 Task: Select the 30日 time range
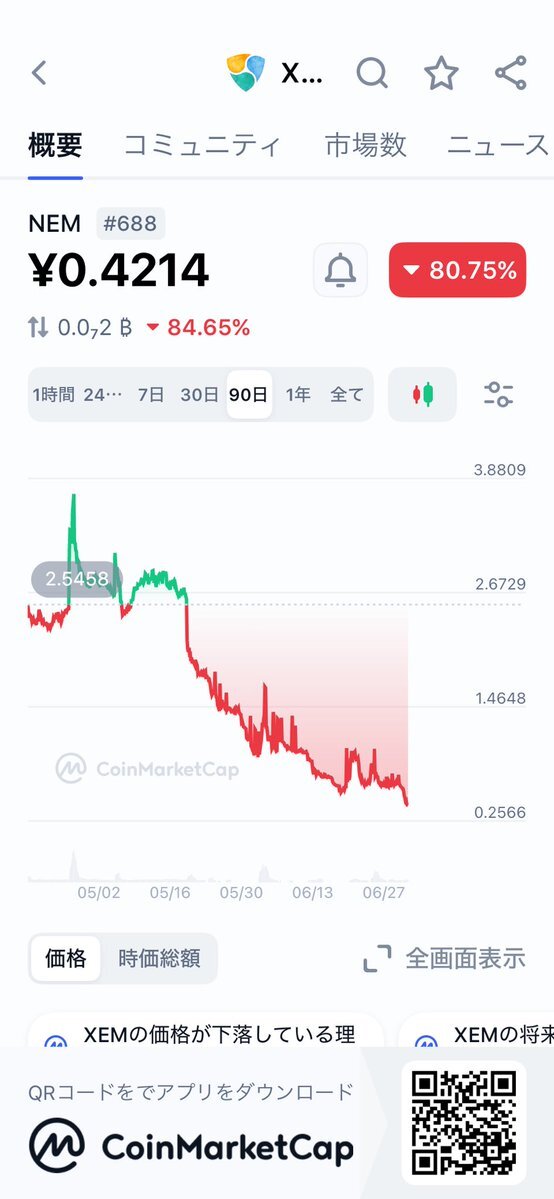[x=200, y=395]
